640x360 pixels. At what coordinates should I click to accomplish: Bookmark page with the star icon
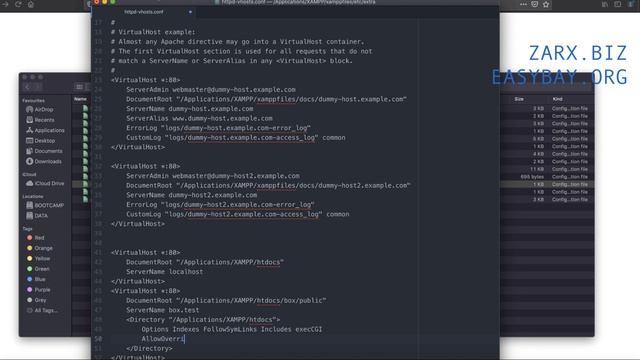tap(546, 4)
